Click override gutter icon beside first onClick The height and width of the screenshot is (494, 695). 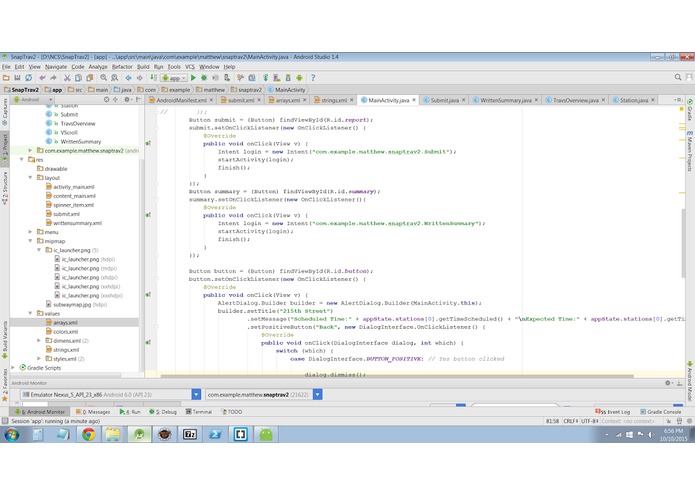148,143
